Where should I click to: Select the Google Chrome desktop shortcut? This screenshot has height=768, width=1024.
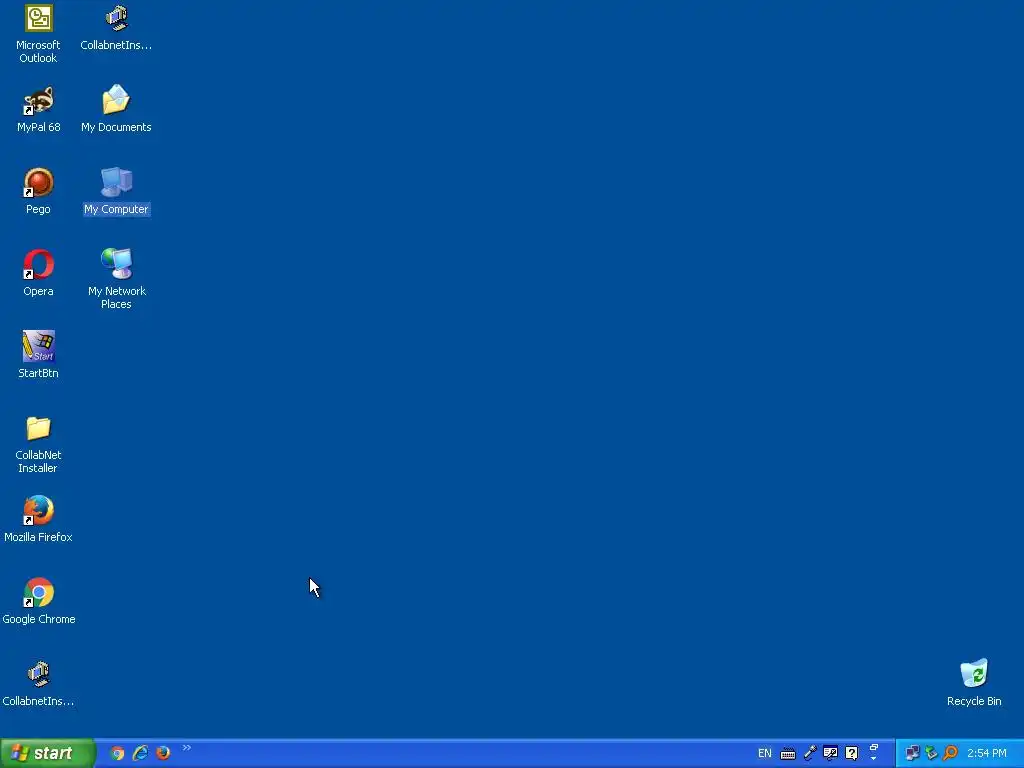(x=38, y=601)
